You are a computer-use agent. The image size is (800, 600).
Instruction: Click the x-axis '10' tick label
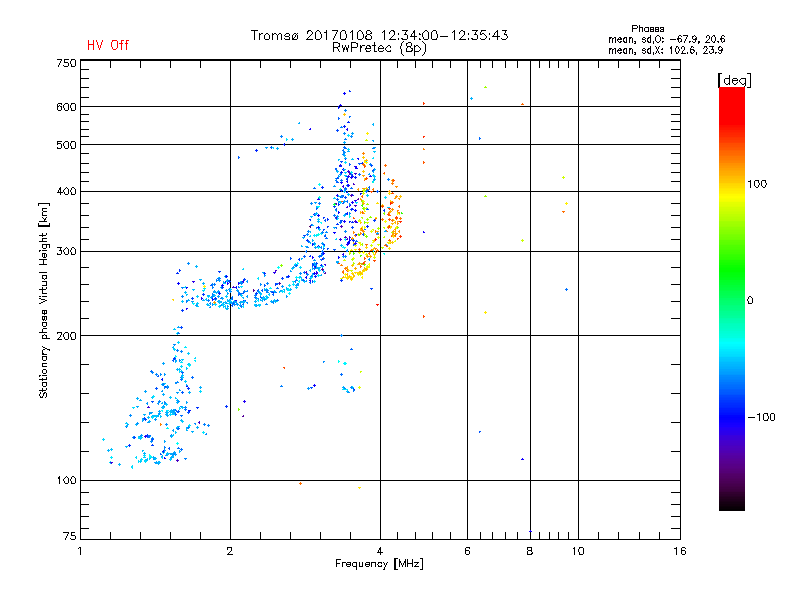click(x=578, y=551)
